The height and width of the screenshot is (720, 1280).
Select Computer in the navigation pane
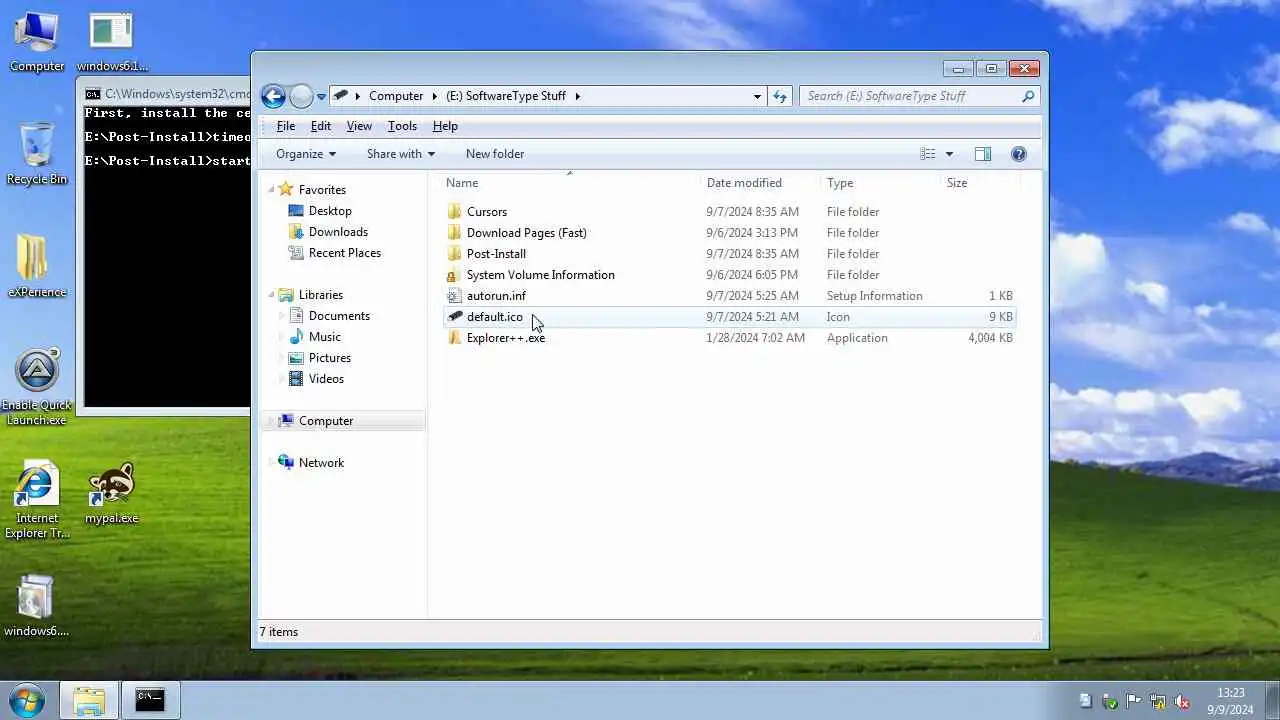tap(326, 421)
